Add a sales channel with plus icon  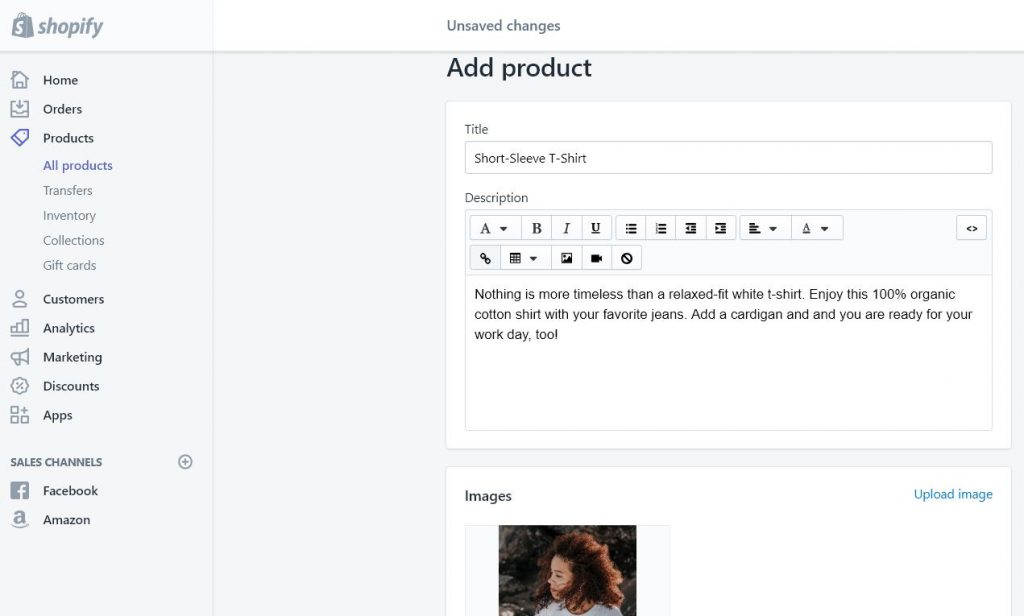(x=185, y=462)
